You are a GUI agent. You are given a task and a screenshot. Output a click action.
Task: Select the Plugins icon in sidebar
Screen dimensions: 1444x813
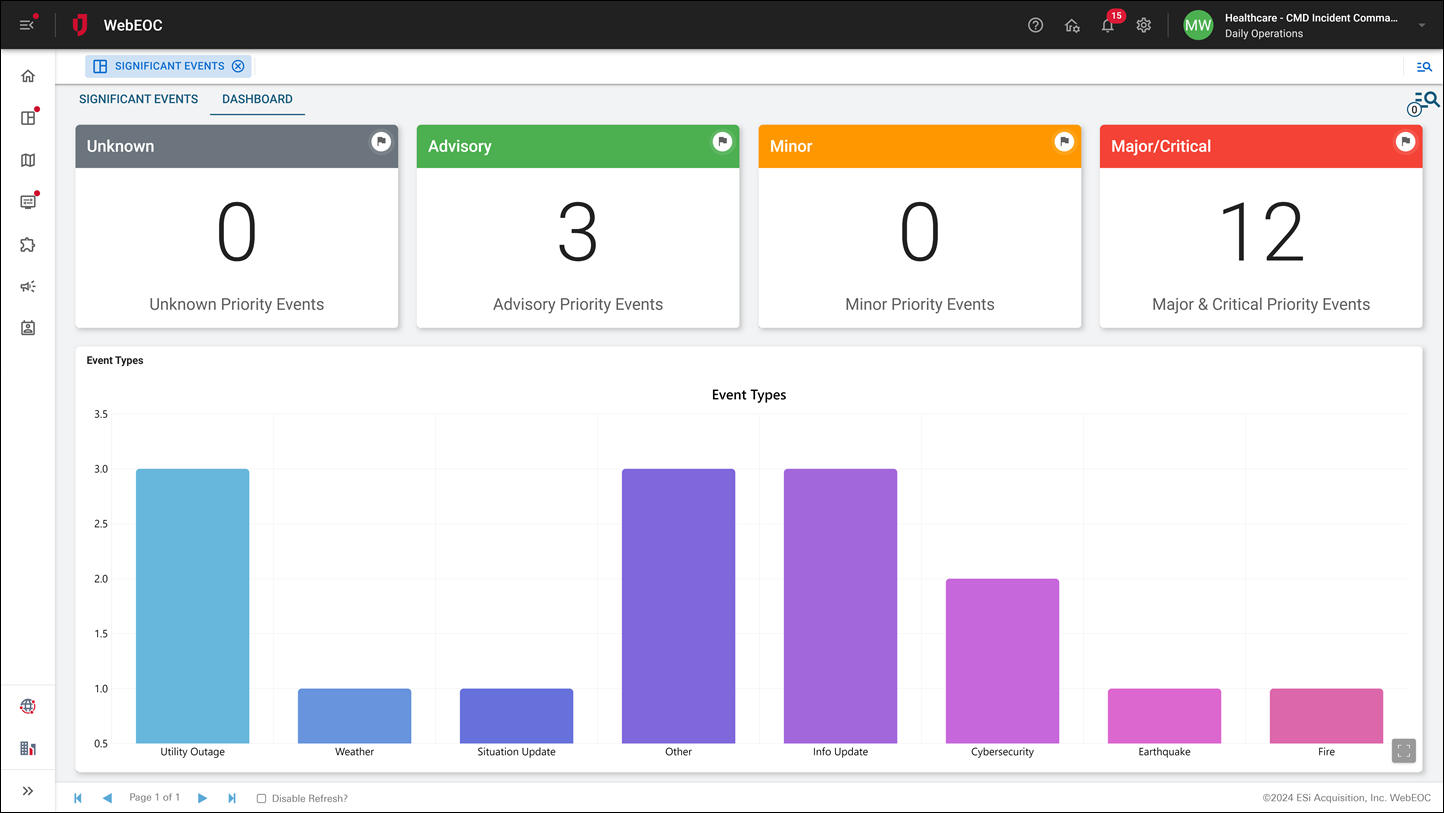(x=28, y=244)
